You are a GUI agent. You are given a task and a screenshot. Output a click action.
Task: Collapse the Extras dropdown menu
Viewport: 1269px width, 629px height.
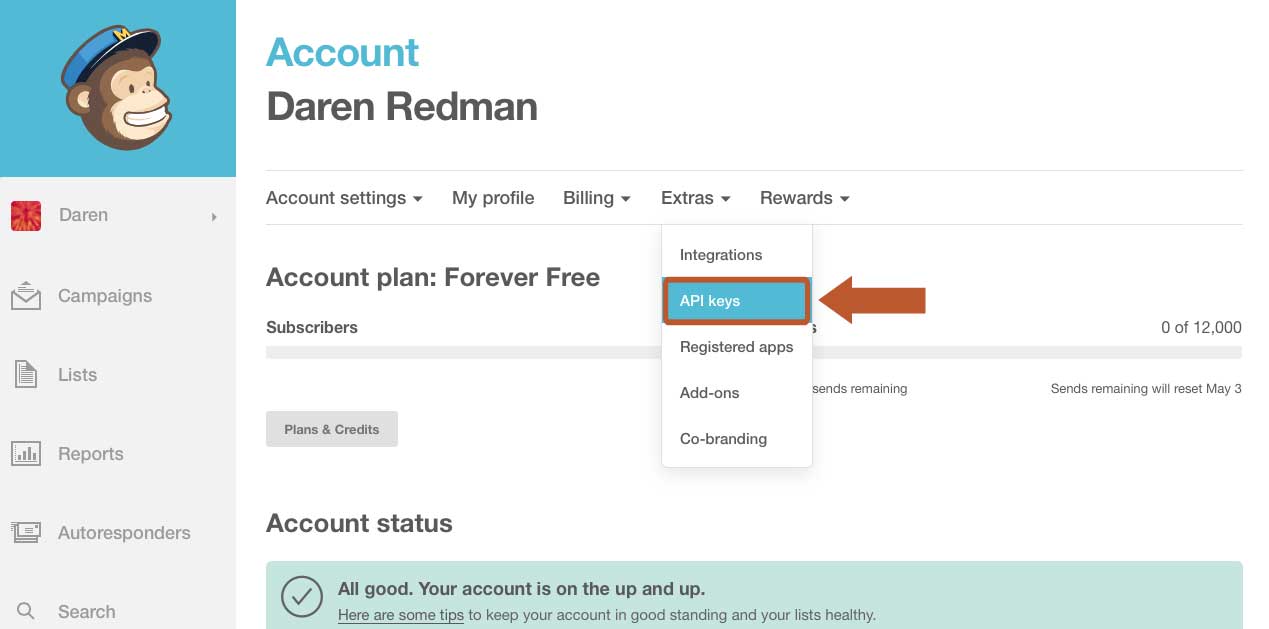(695, 198)
